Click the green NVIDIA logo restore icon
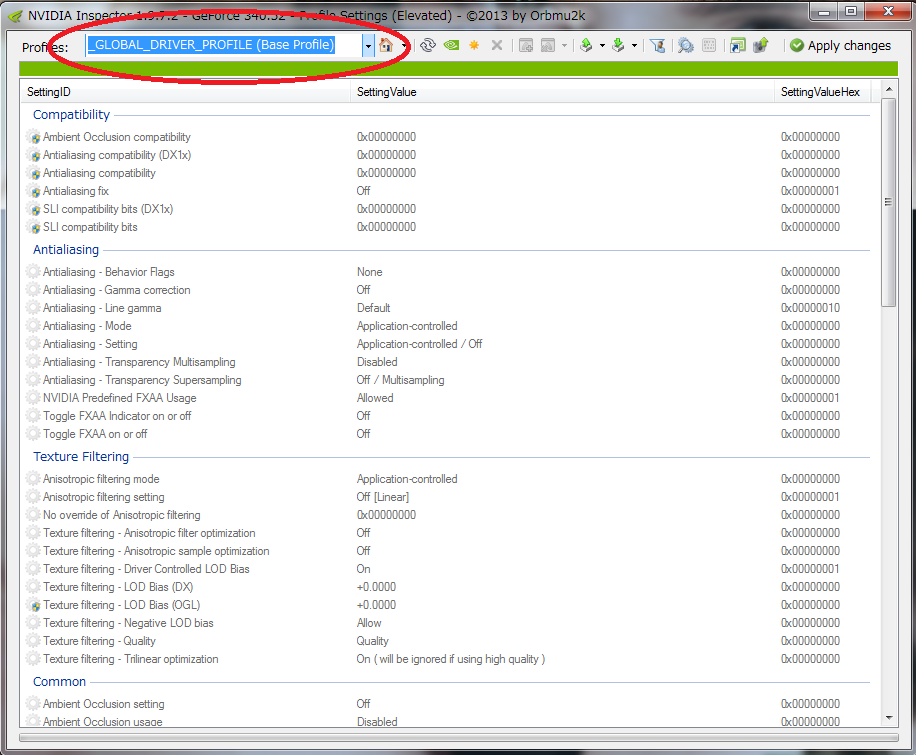Image resolution: width=916 pixels, height=755 pixels. [x=451, y=46]
